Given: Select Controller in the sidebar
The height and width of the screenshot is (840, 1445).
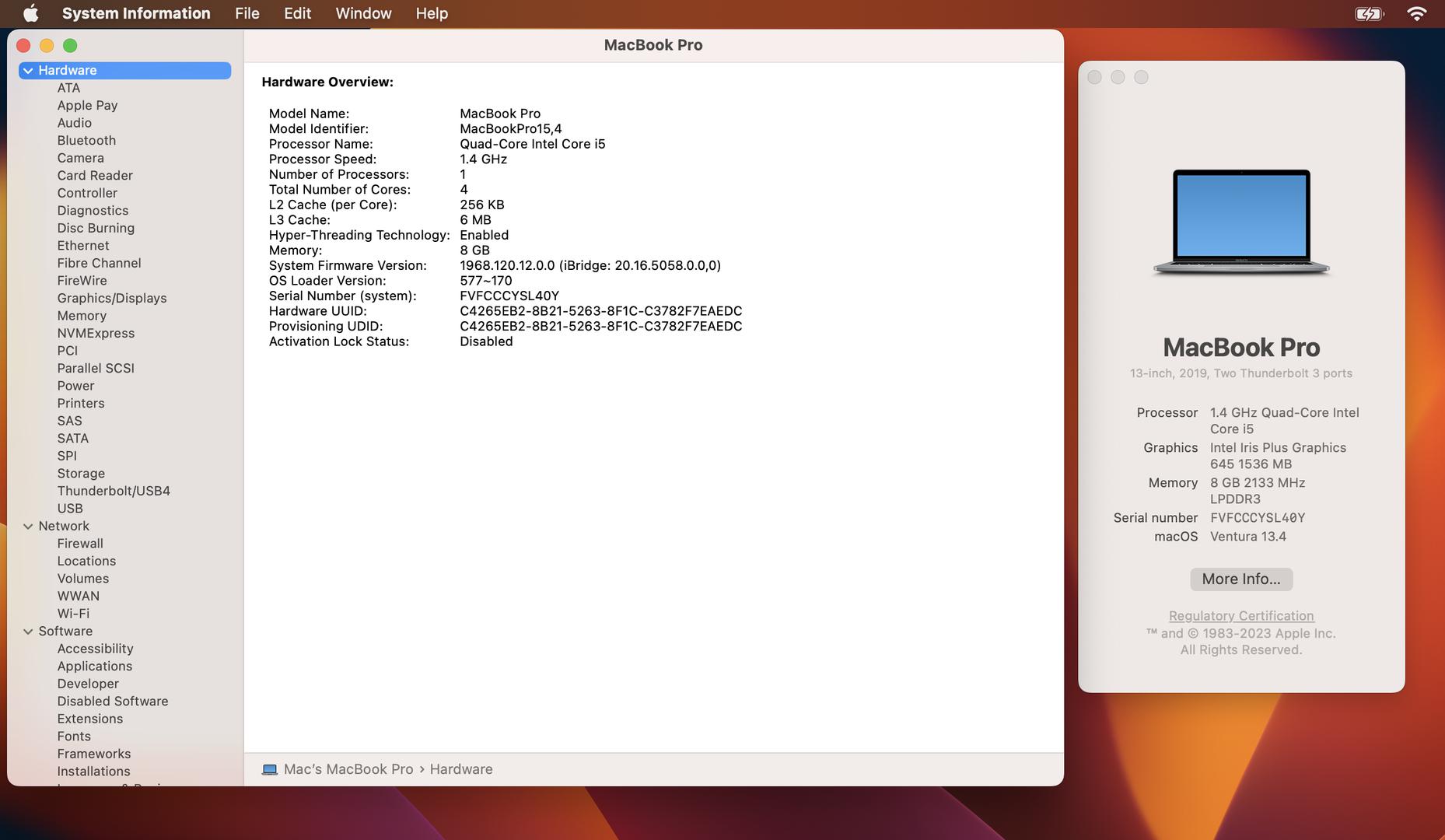Looking at the screenshot, I should coord(87,193).
